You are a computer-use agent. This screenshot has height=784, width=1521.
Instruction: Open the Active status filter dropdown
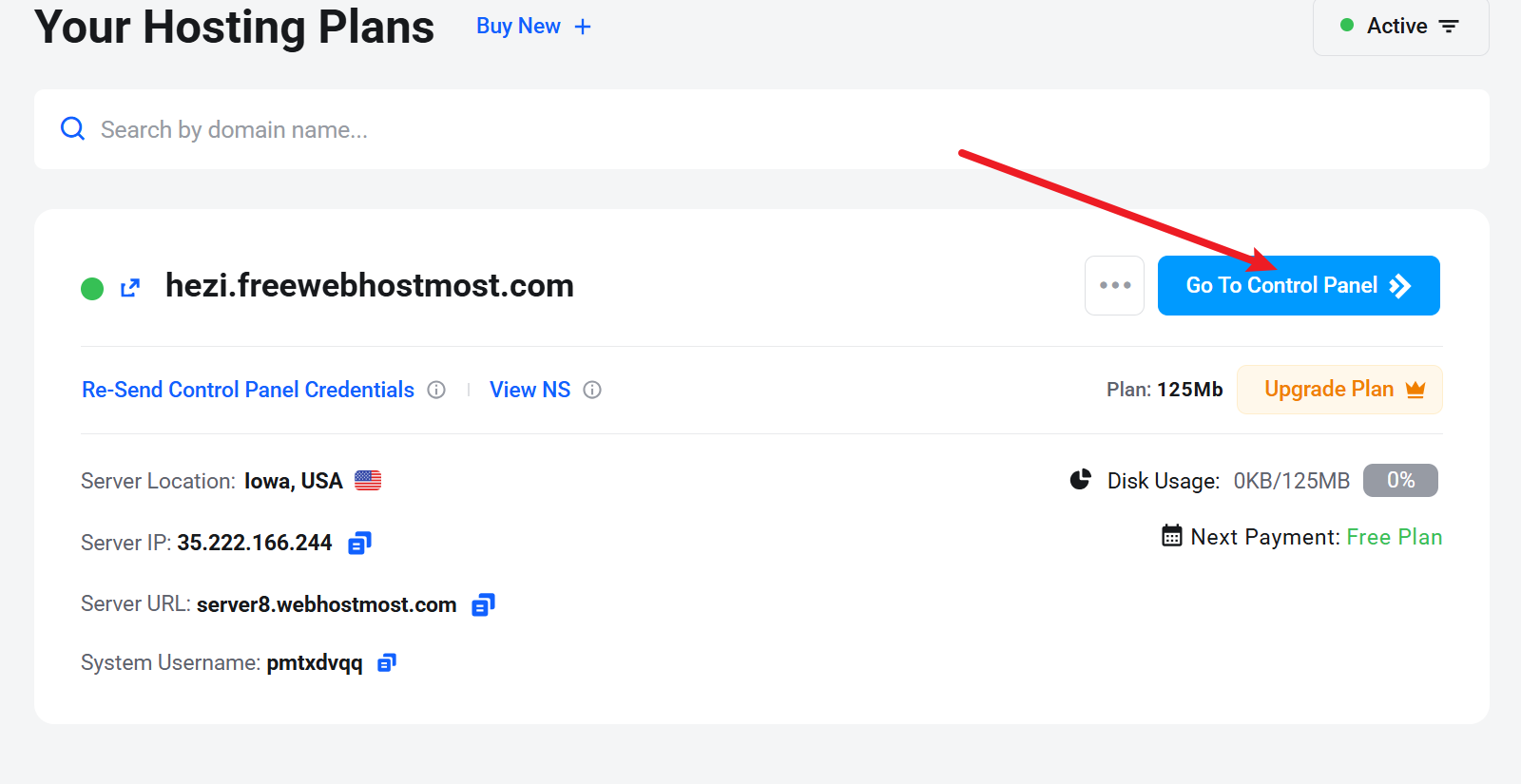(1400, 27)
